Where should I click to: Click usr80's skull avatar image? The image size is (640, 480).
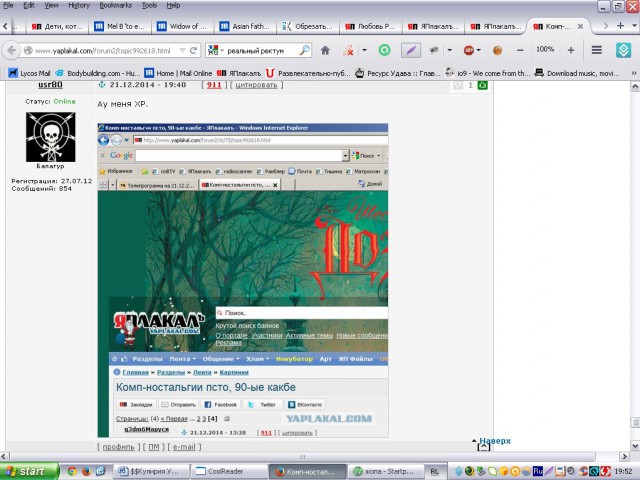(51, 137)
